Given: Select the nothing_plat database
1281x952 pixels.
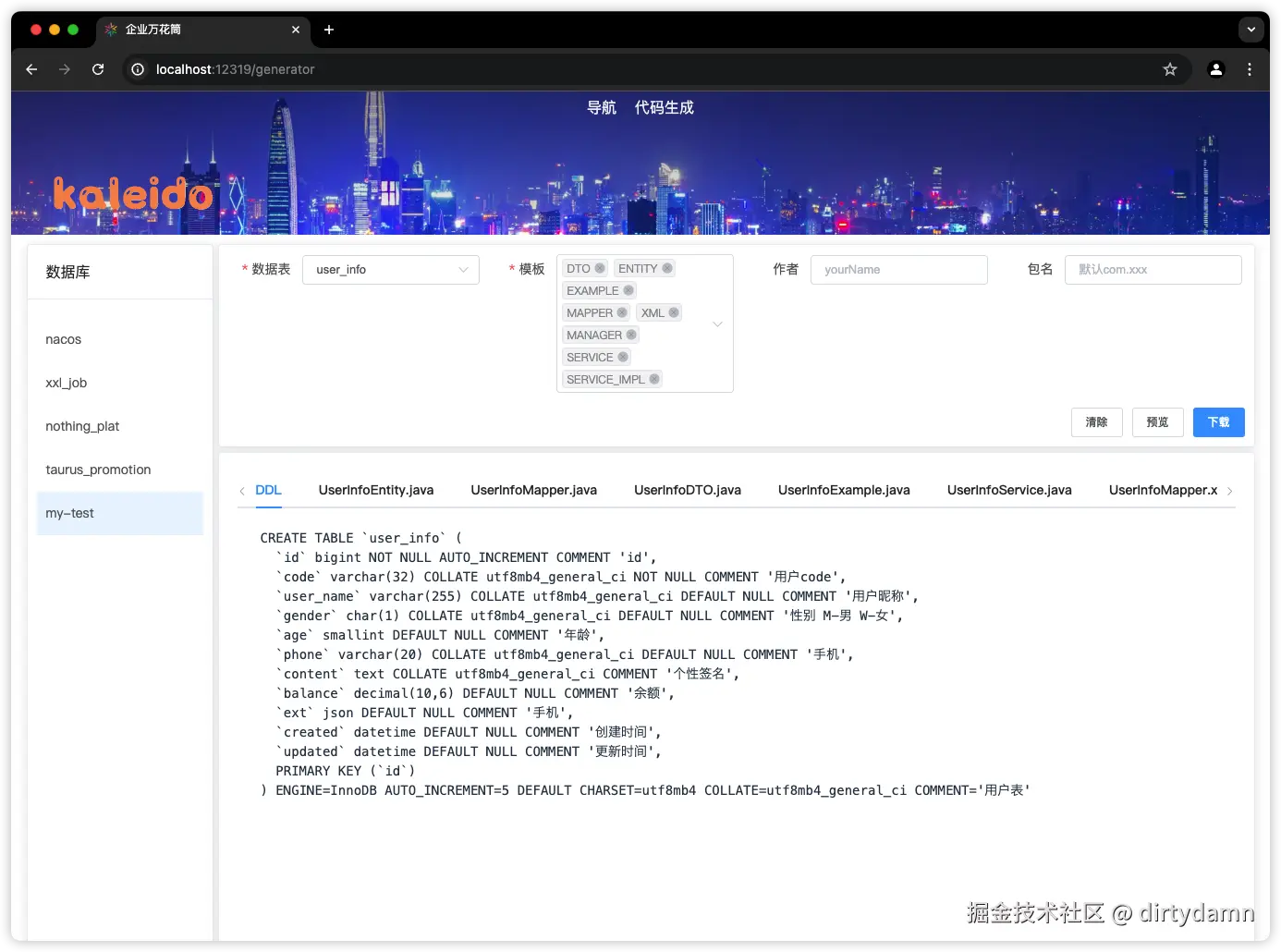Looking at the screenshot, I should [x=120, y=426].
